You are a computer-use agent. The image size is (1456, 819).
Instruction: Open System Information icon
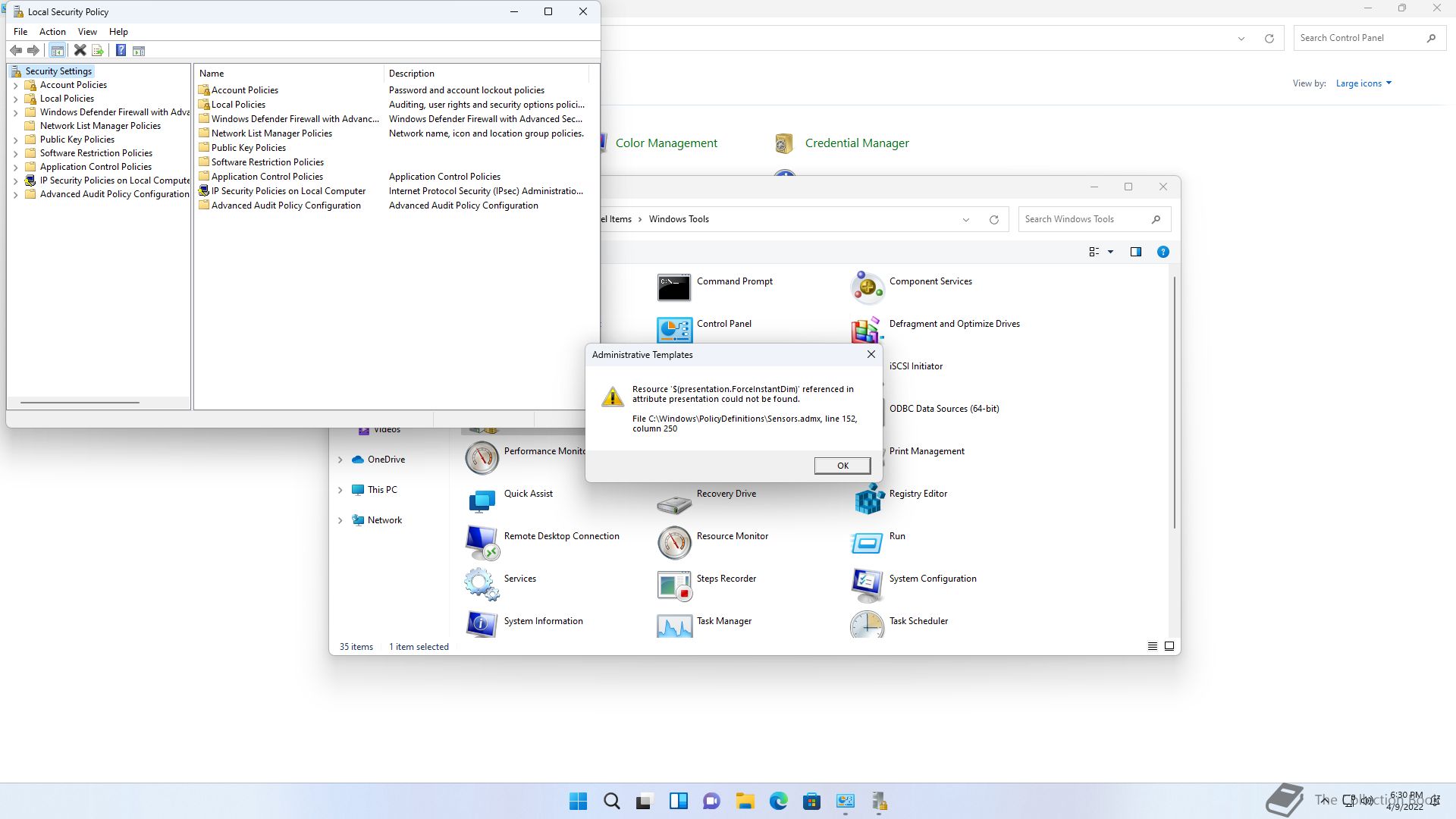[482, 625]
